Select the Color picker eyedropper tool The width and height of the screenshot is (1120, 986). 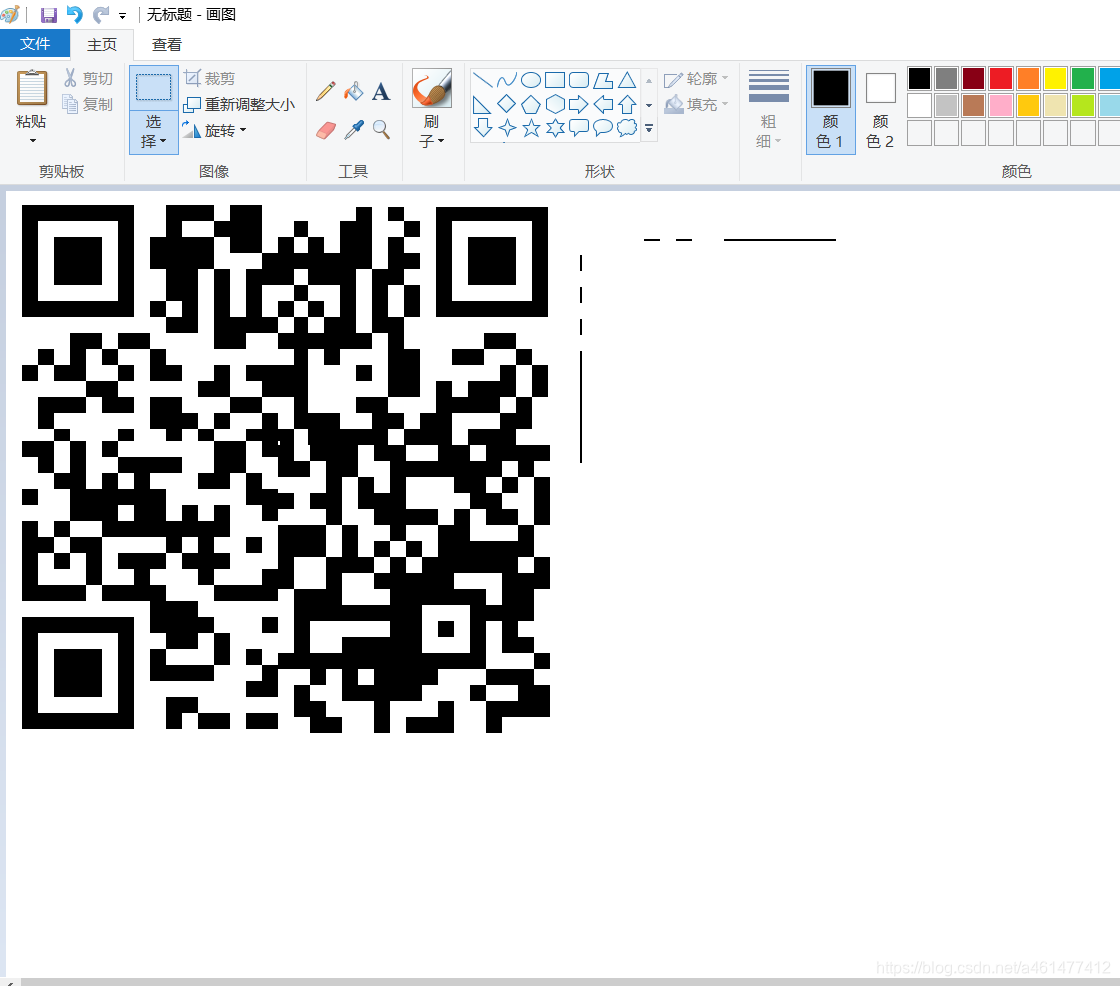point(354,130)
